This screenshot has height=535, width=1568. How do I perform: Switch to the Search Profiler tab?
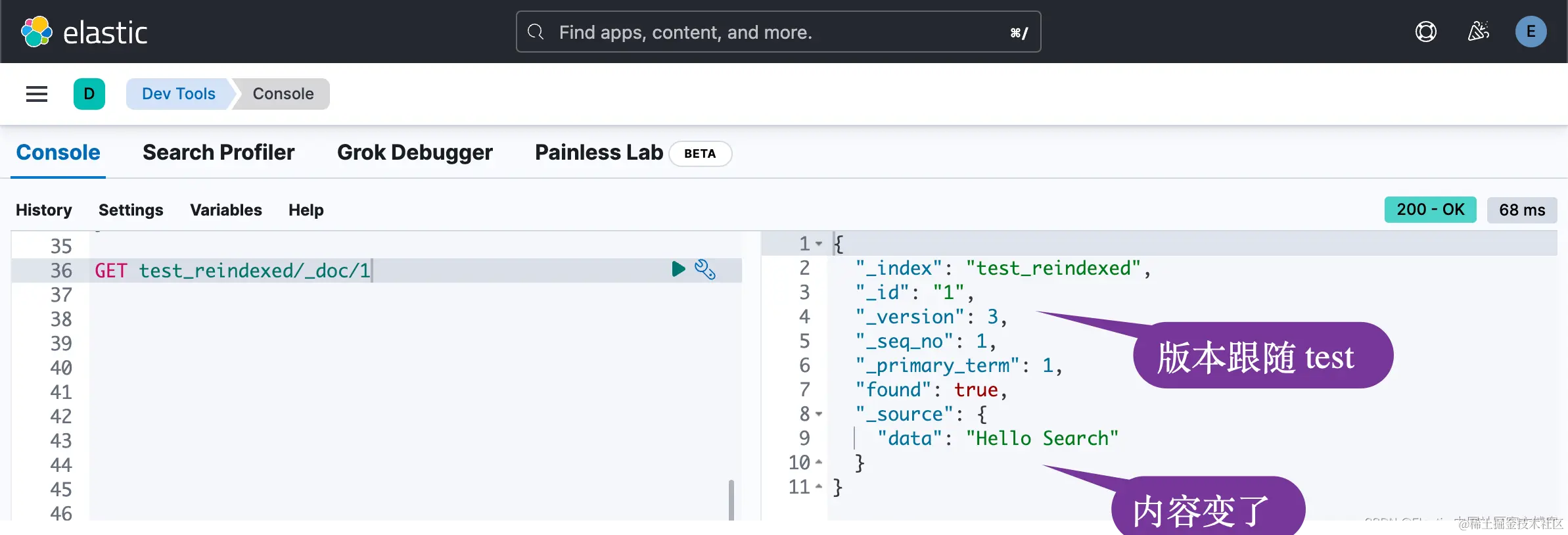pyautogui.click(x=218, y=152)
